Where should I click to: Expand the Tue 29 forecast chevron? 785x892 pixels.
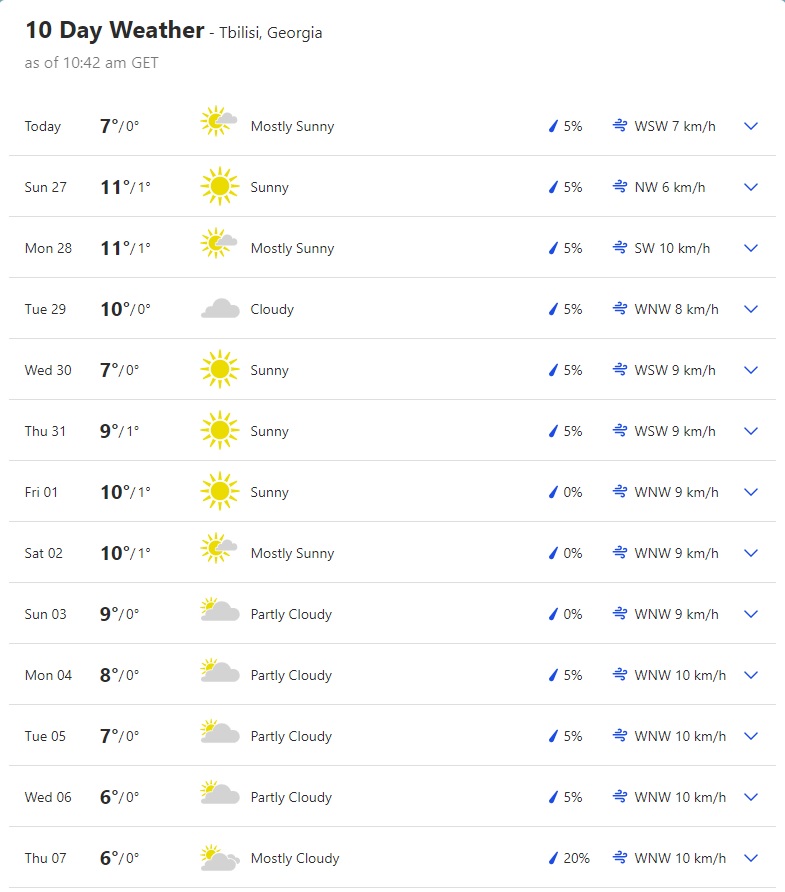click(x=751, y=309)
